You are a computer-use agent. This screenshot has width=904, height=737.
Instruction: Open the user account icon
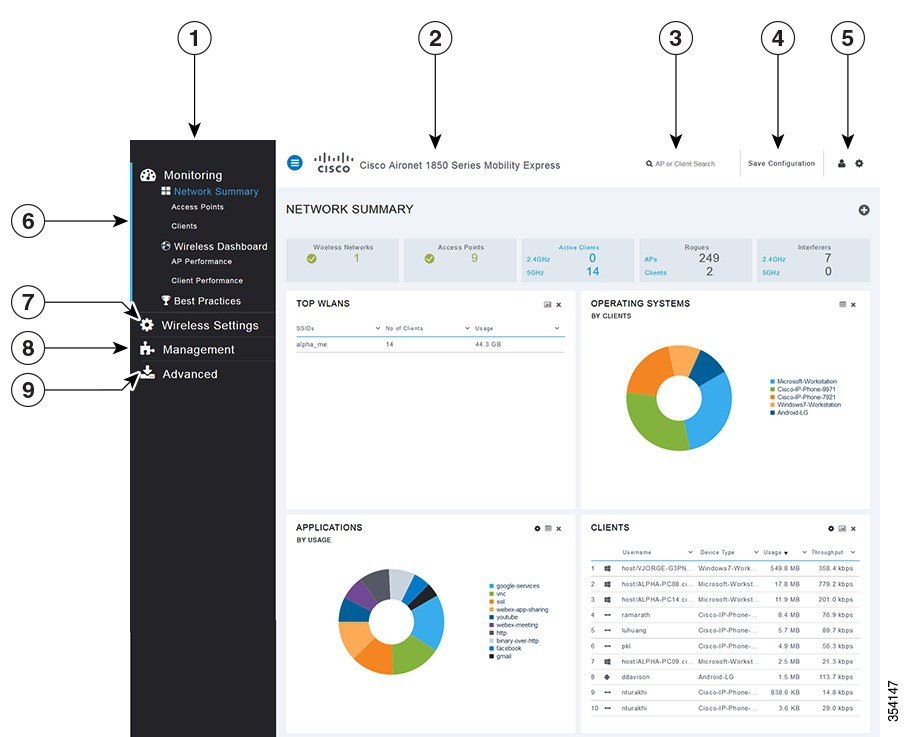point(842,163)
